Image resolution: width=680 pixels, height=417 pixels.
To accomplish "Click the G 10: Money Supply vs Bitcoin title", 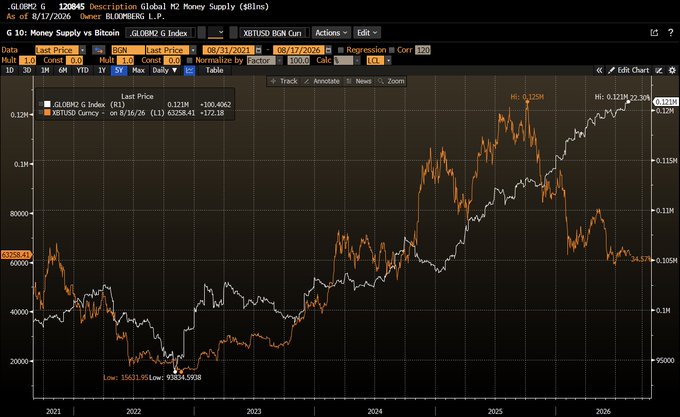I will click(62, 33).
